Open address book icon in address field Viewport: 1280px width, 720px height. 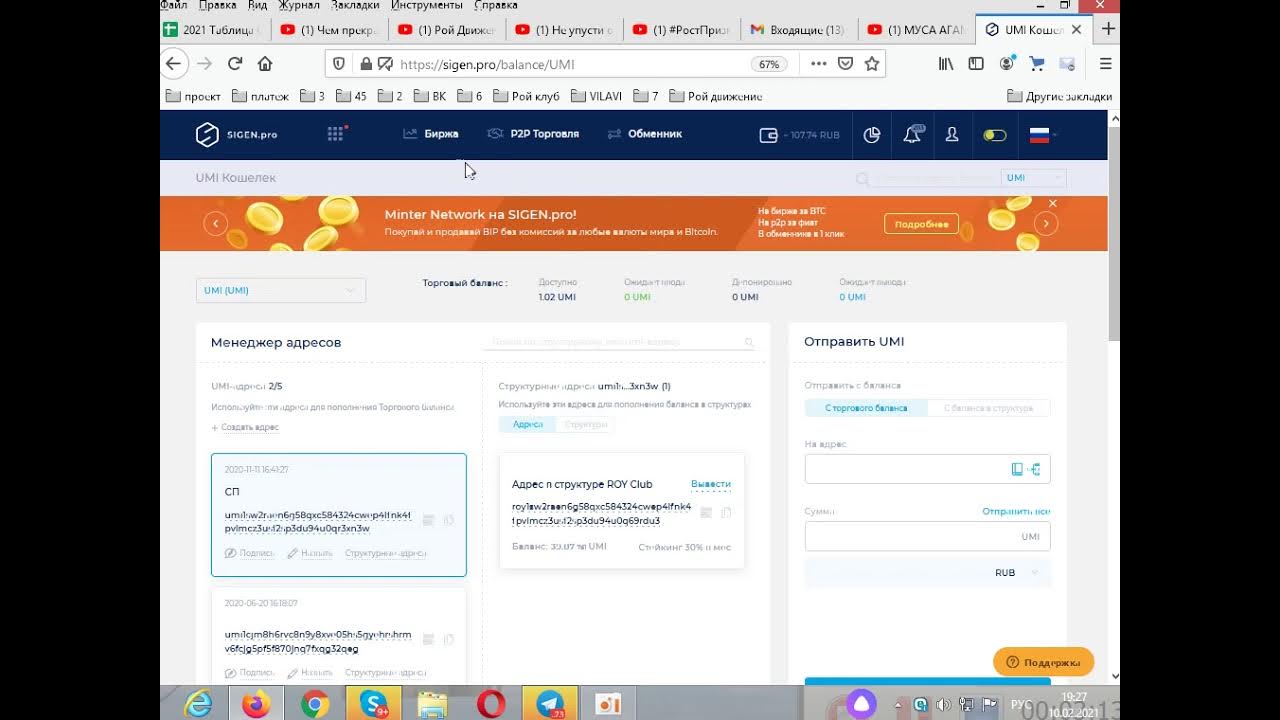pos(1017,469)
